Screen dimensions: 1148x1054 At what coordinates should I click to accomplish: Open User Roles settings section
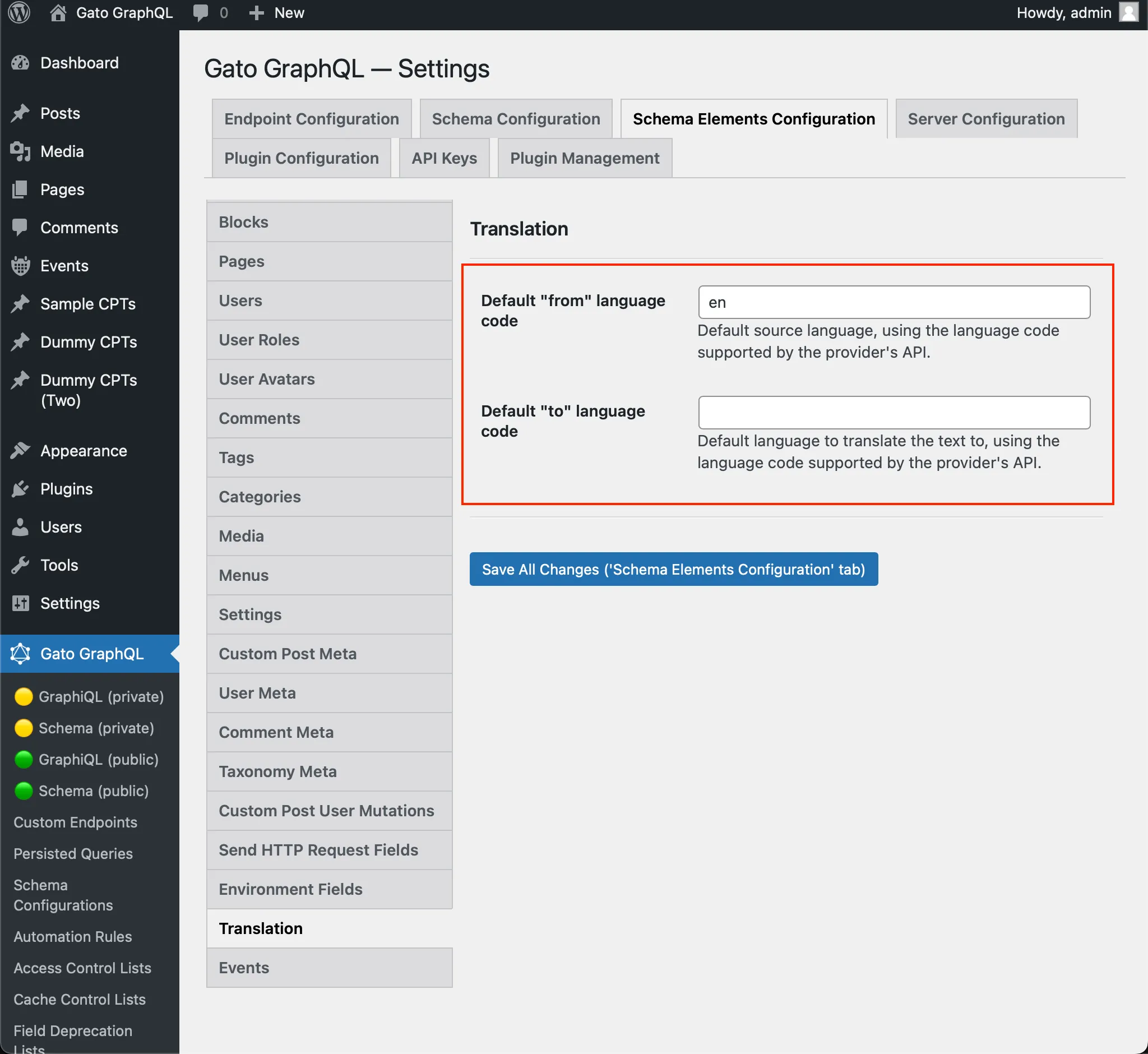click(x=330, y=340)
